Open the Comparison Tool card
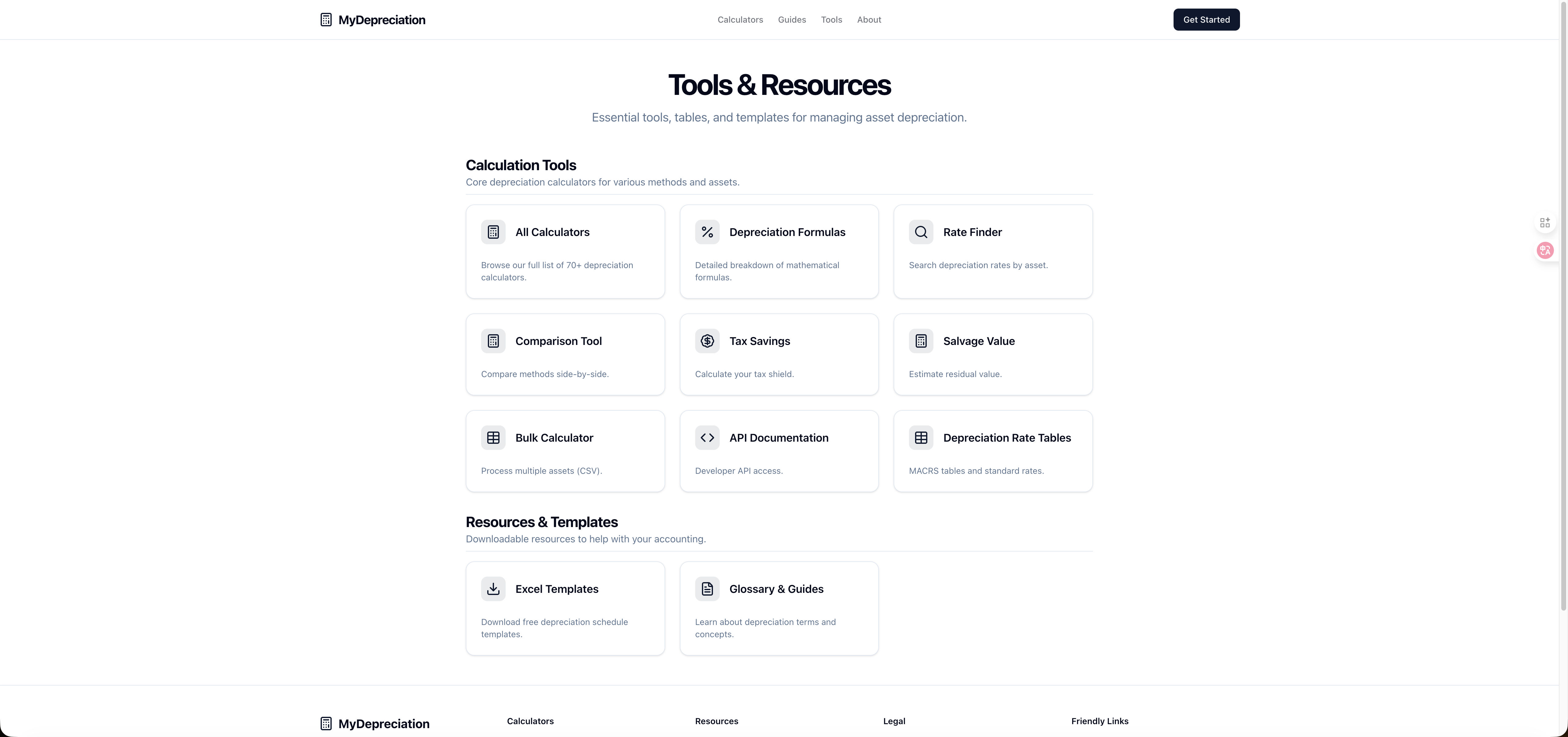1568x737 pixels. click(565, 354)
